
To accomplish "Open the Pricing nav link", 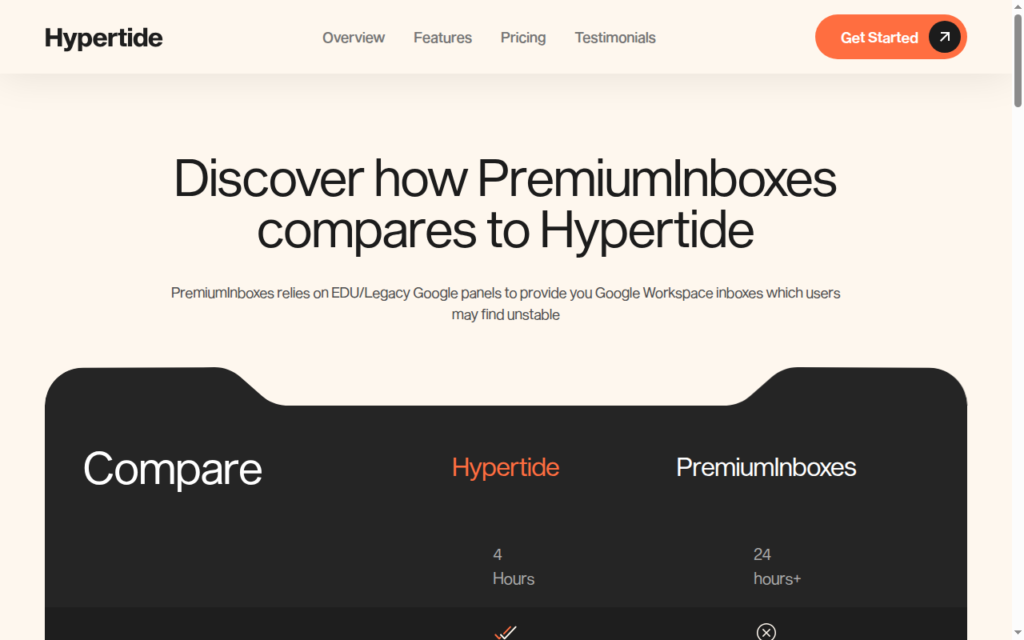I will point(523,38).
